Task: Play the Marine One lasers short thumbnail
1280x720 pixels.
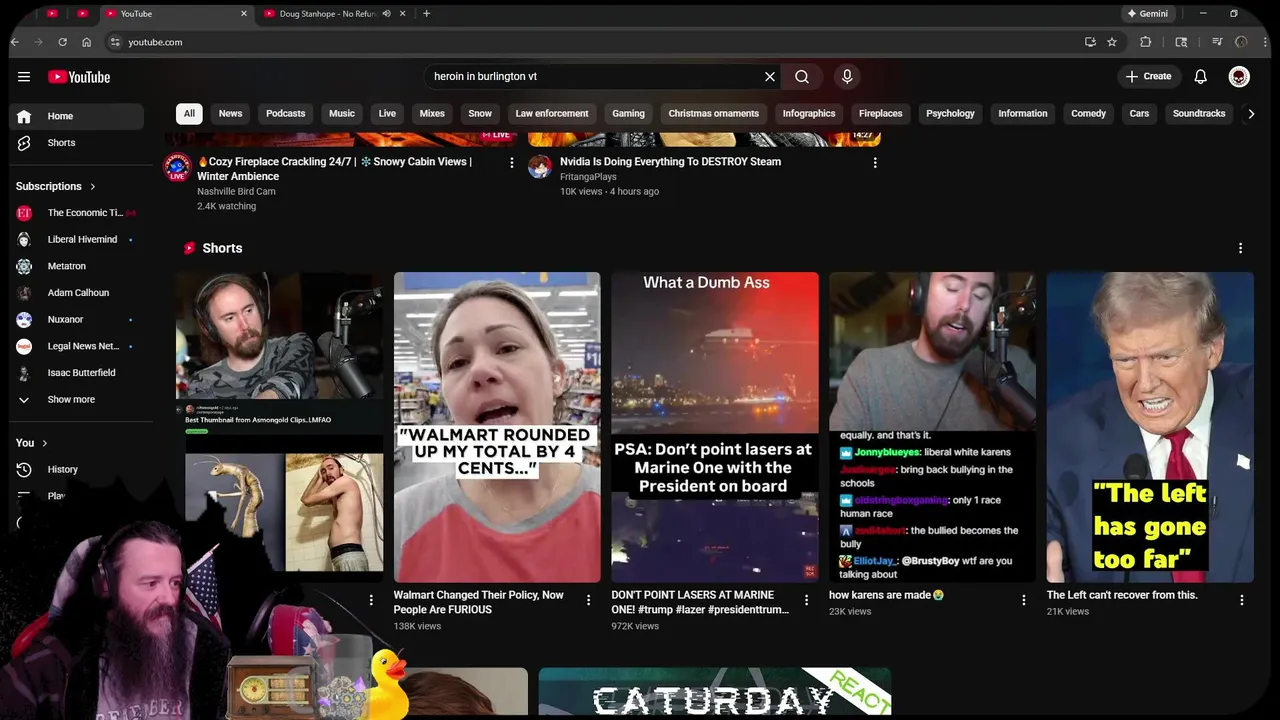Action: pyautogui.click(x=715, y=427)
